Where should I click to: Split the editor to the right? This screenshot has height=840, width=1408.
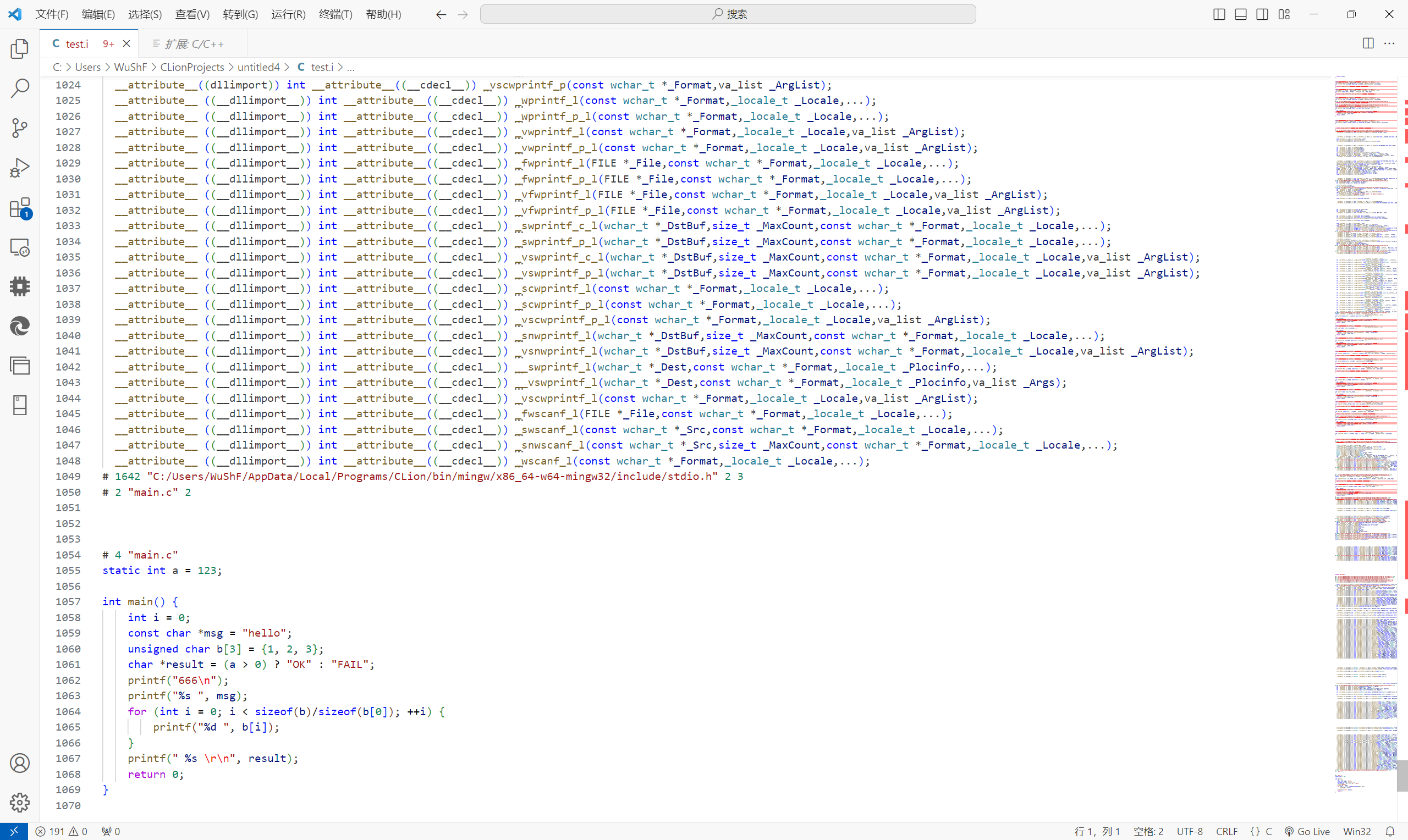(1368, 43)
